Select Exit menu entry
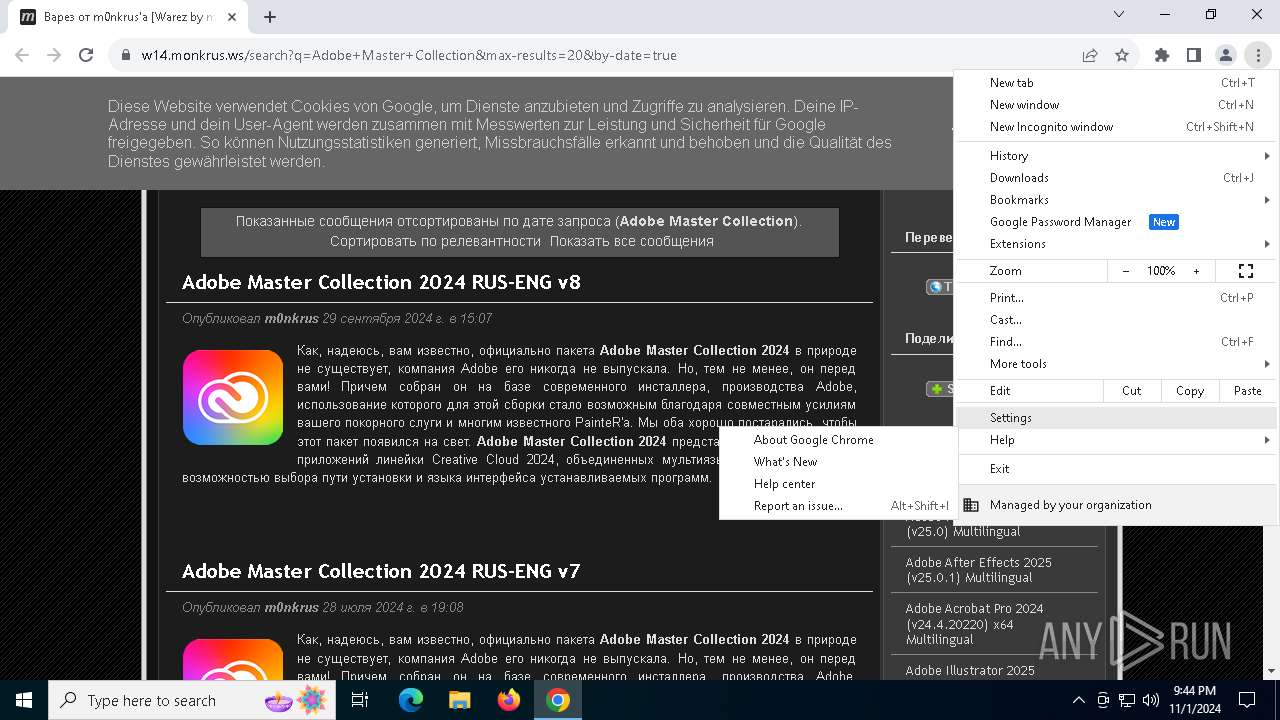 [x=1117, y=469]
